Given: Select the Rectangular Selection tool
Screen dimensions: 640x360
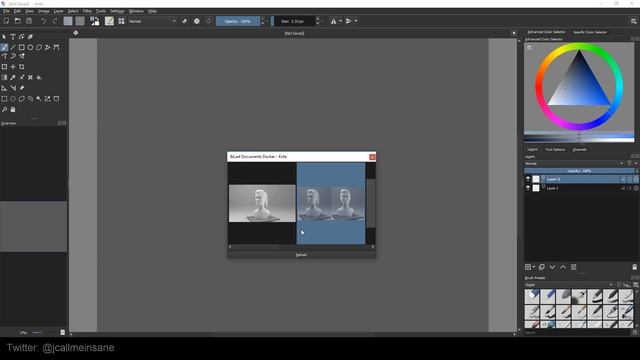Looking at the screenshot, I should pyautogui.click(x=4, y=99).
